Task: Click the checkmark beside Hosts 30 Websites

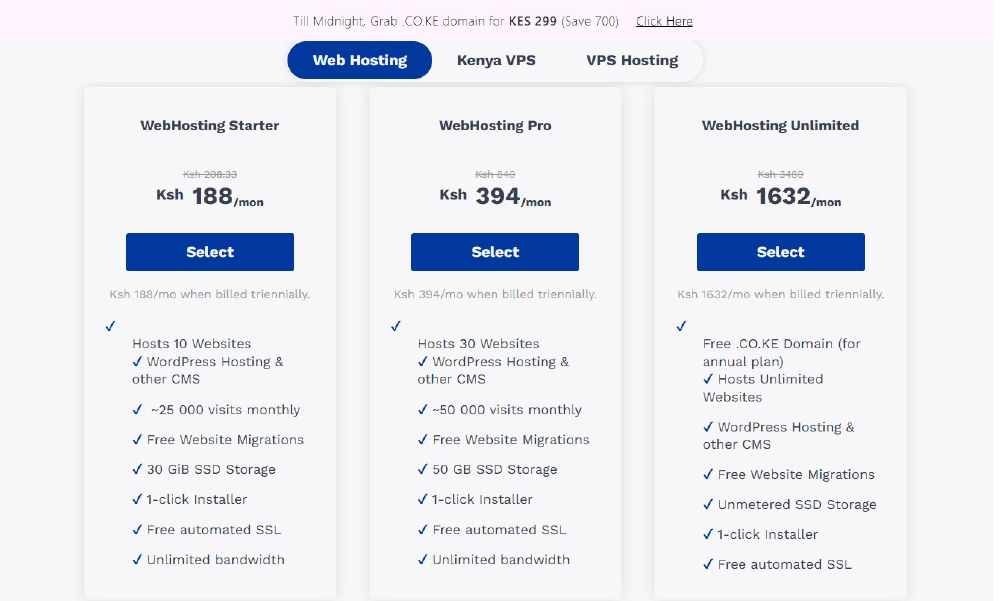Action: [396, 326]
